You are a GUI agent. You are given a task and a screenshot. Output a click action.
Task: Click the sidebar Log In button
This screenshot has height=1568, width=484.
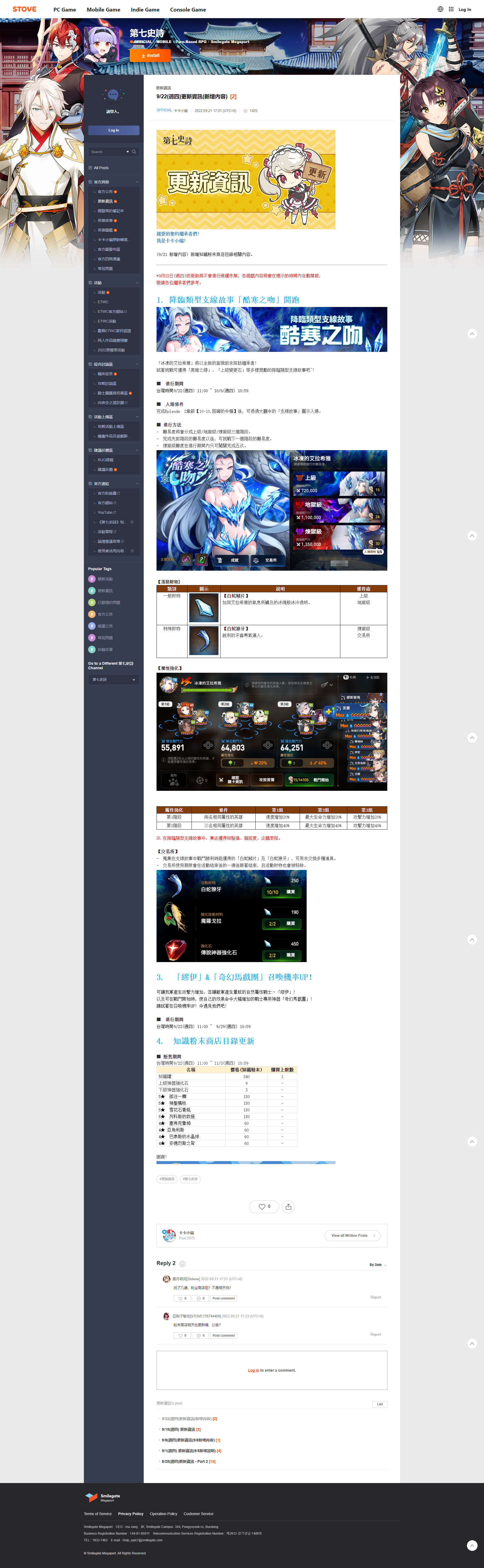(x=113, y=130)
